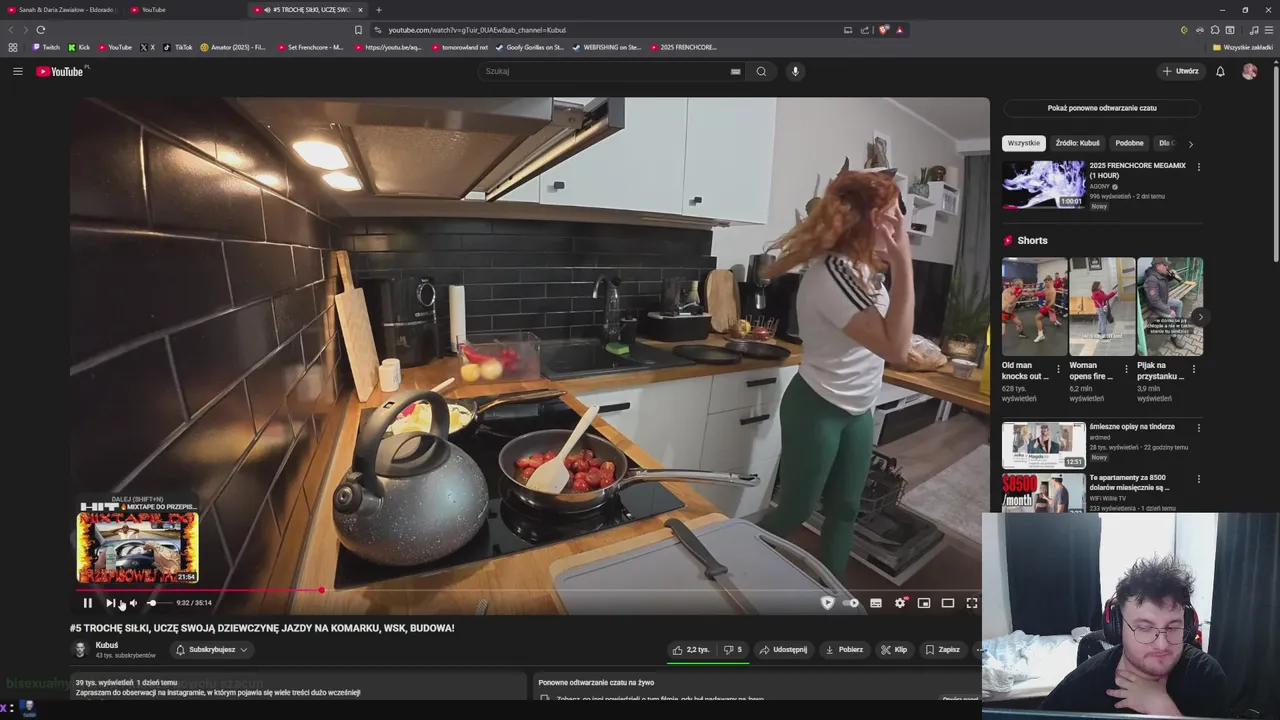Expand the Subskrybujesz notification dropdown
This screenshot has width=1280, height=720.
pyautogui.click(x=212, y=649)
